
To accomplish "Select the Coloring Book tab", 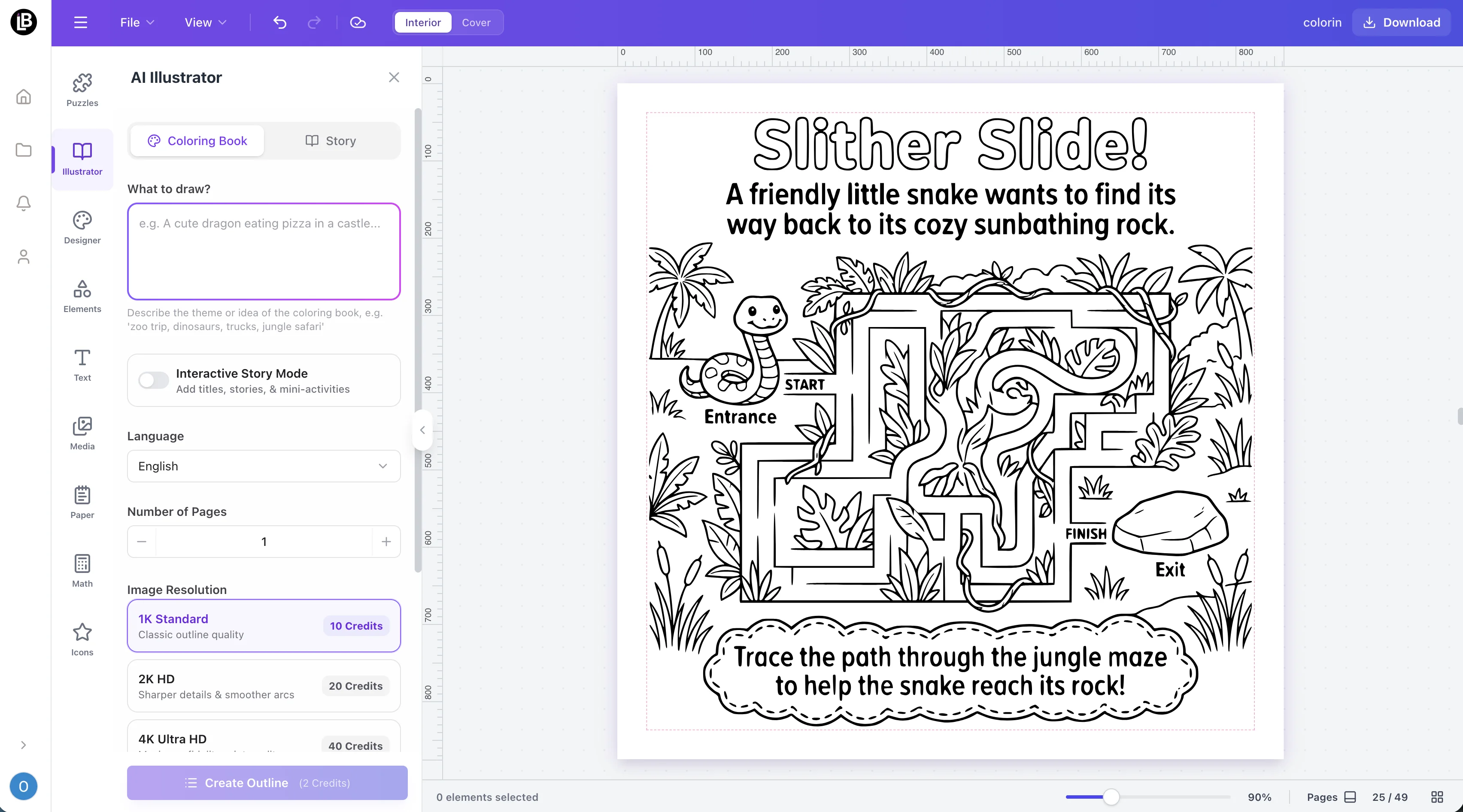I will pos(197,141).
